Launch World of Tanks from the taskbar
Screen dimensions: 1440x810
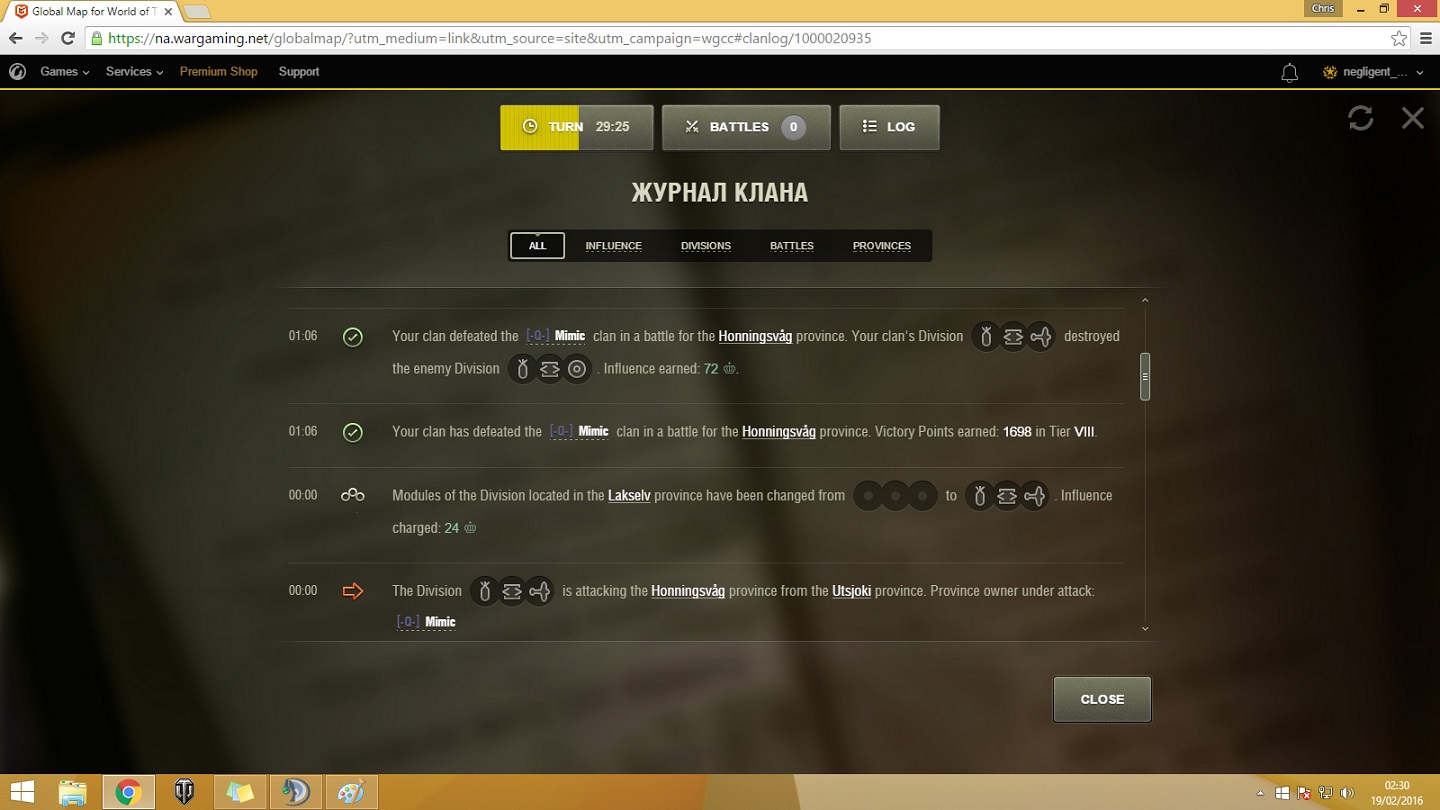tap(184, 792)
